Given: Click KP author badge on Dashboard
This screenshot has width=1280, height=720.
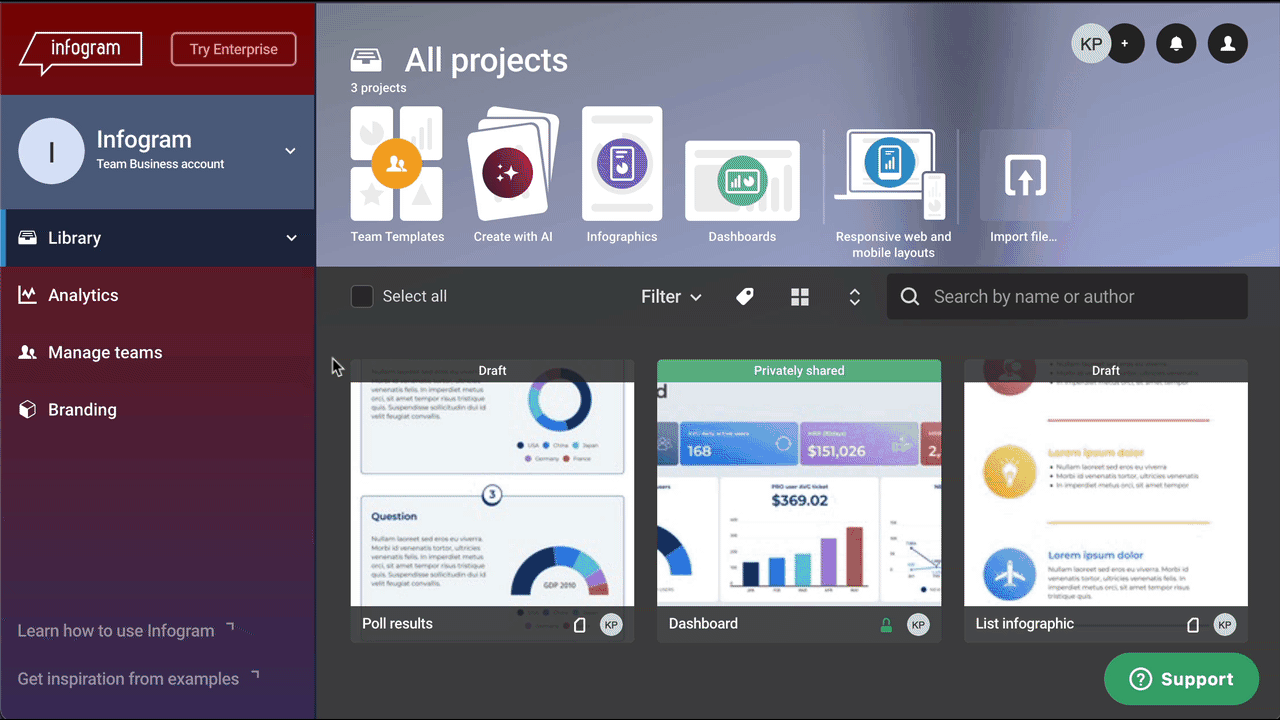Looking at the screenshot, I should pyautogui.click(x=918, y=625).
